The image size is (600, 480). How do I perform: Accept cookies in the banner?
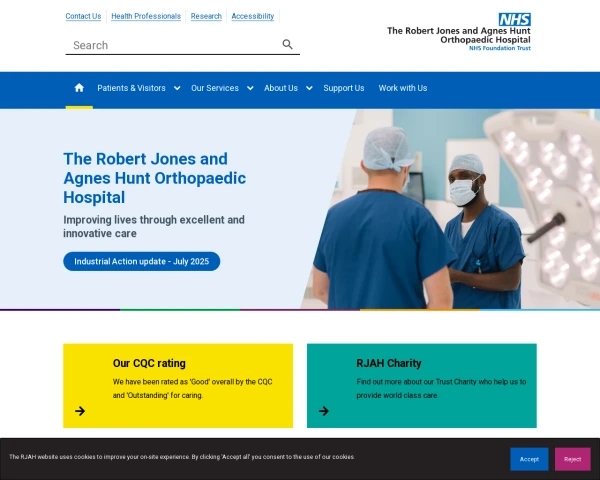pos(529,459)
